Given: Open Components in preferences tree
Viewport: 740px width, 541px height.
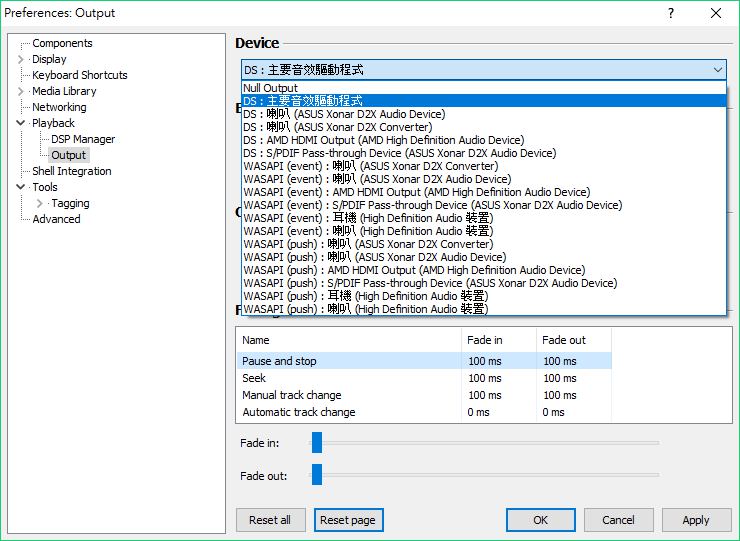Looking at the screenshot, I should 62,43.
